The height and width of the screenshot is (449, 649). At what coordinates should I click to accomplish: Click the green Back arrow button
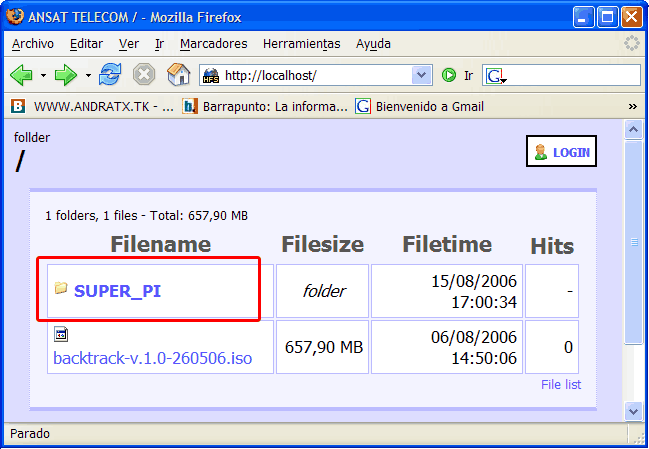click(22, 75)
